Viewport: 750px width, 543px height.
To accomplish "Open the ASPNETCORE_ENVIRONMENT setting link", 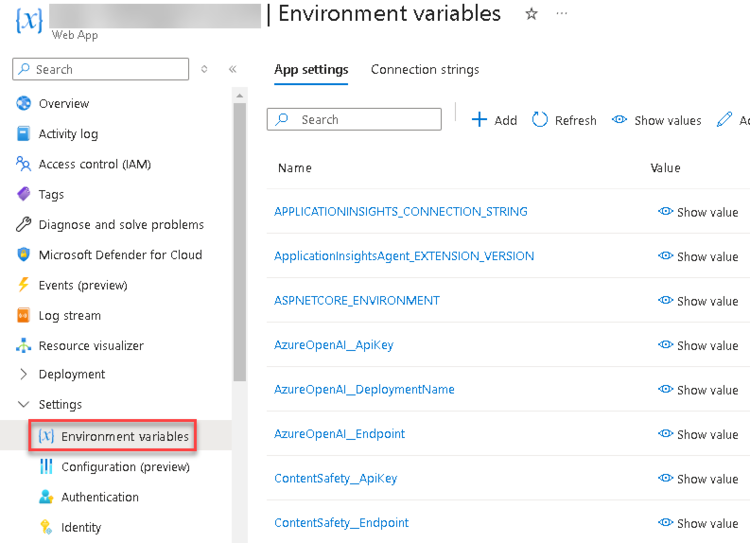I will 356,300.
